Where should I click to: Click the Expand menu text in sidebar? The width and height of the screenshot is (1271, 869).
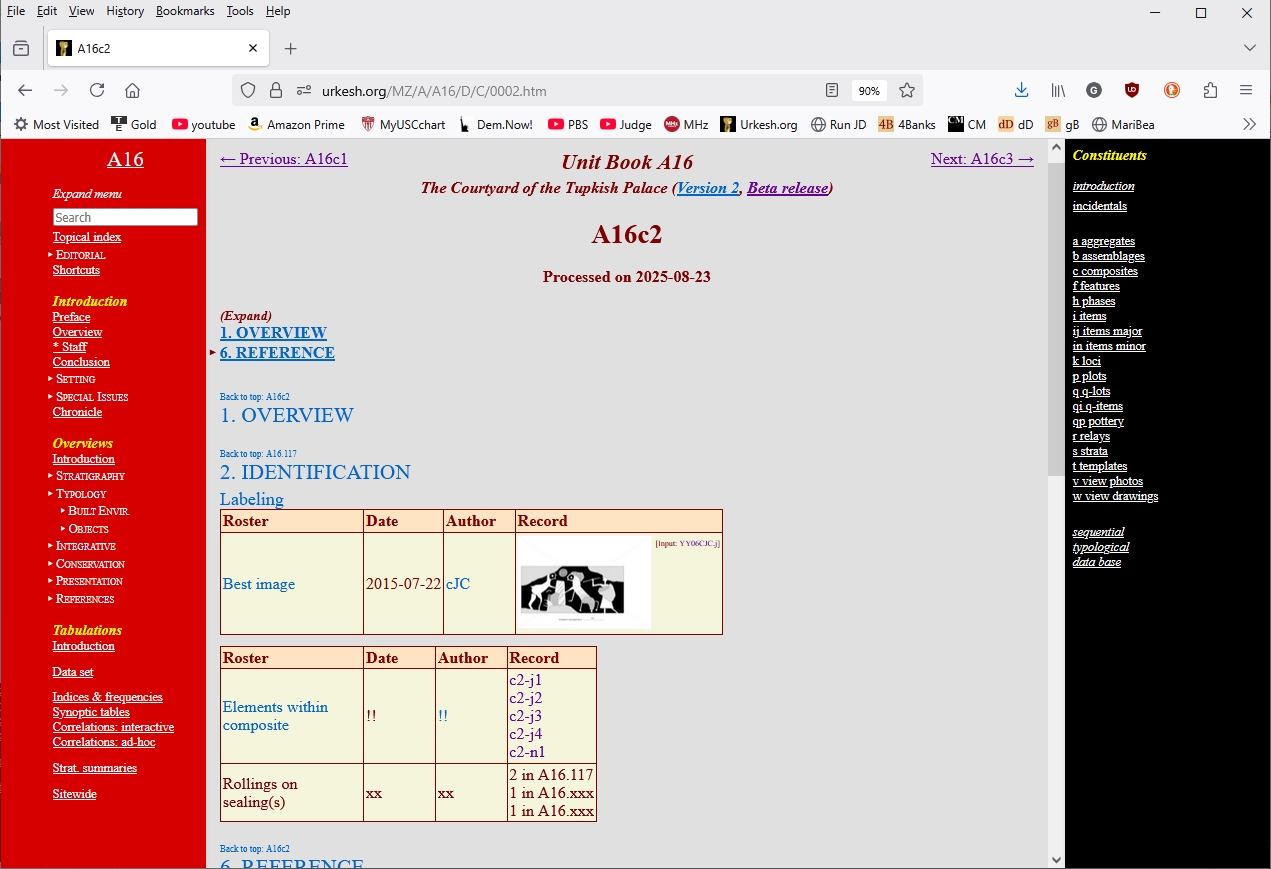point(87,194)
